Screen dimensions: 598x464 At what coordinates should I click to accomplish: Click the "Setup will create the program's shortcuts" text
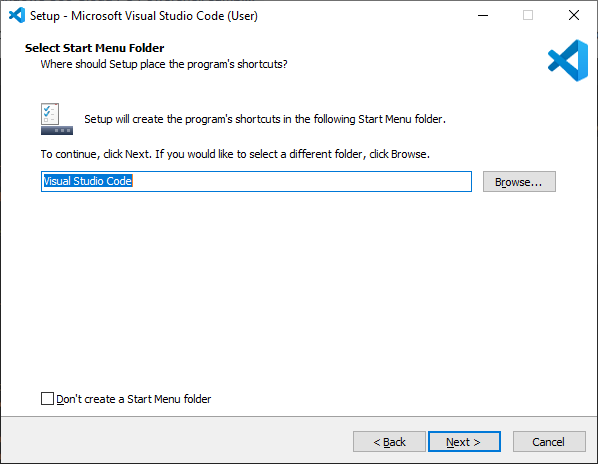pyautogui.click(x=265, y=119)
